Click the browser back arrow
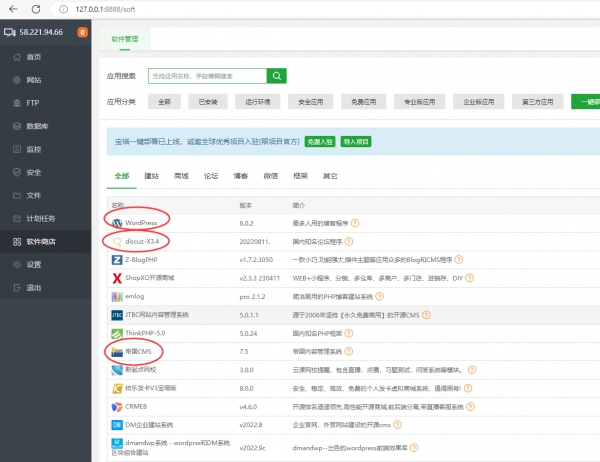 13,9
